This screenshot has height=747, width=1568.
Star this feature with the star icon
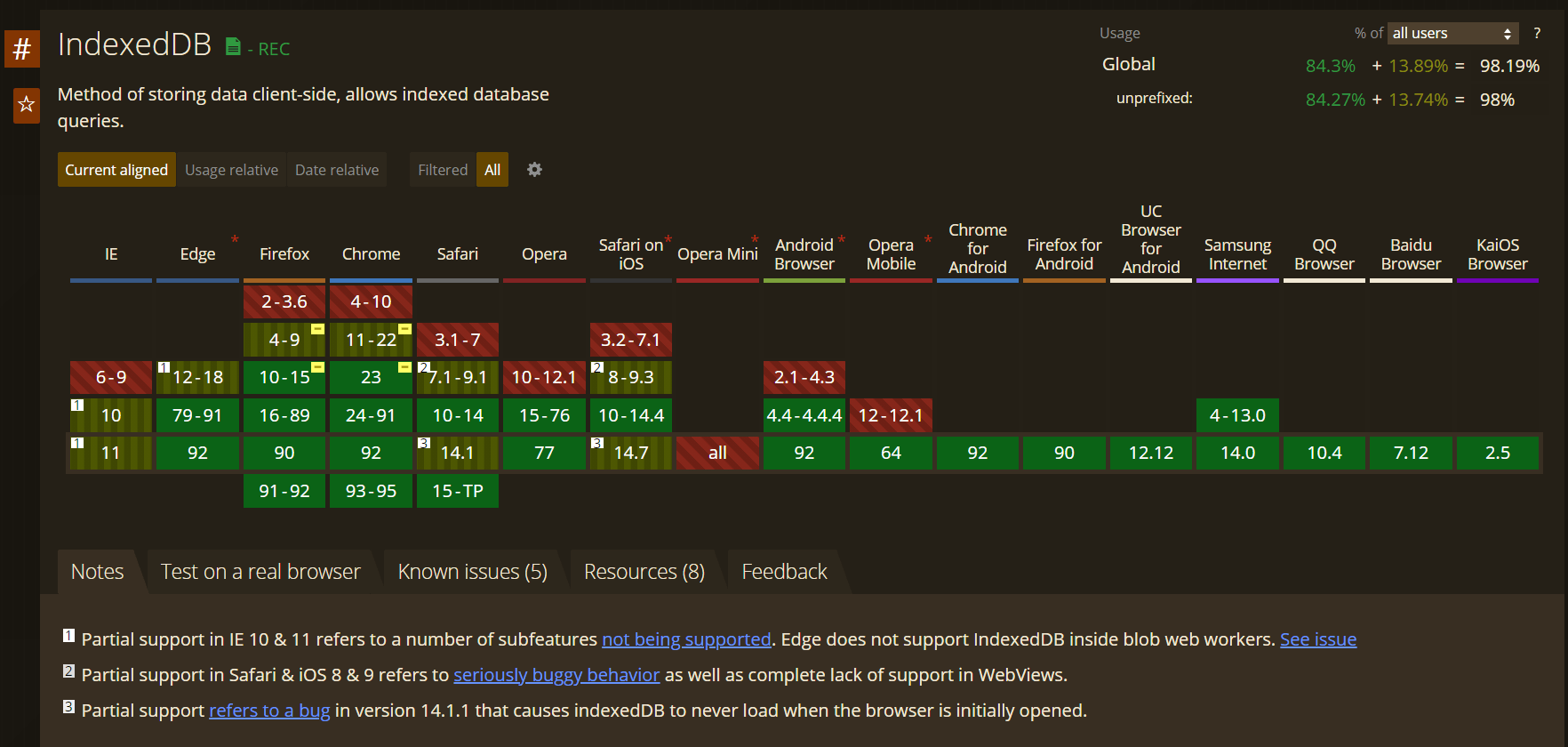27,105
